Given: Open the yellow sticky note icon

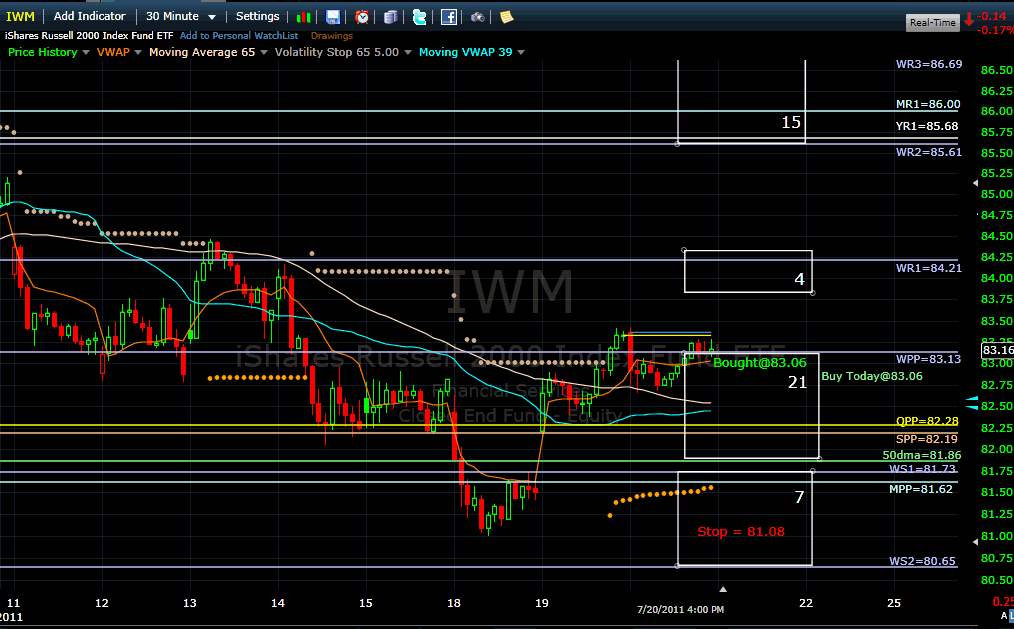Looking at the screenshot, I should tap(506, 17).
